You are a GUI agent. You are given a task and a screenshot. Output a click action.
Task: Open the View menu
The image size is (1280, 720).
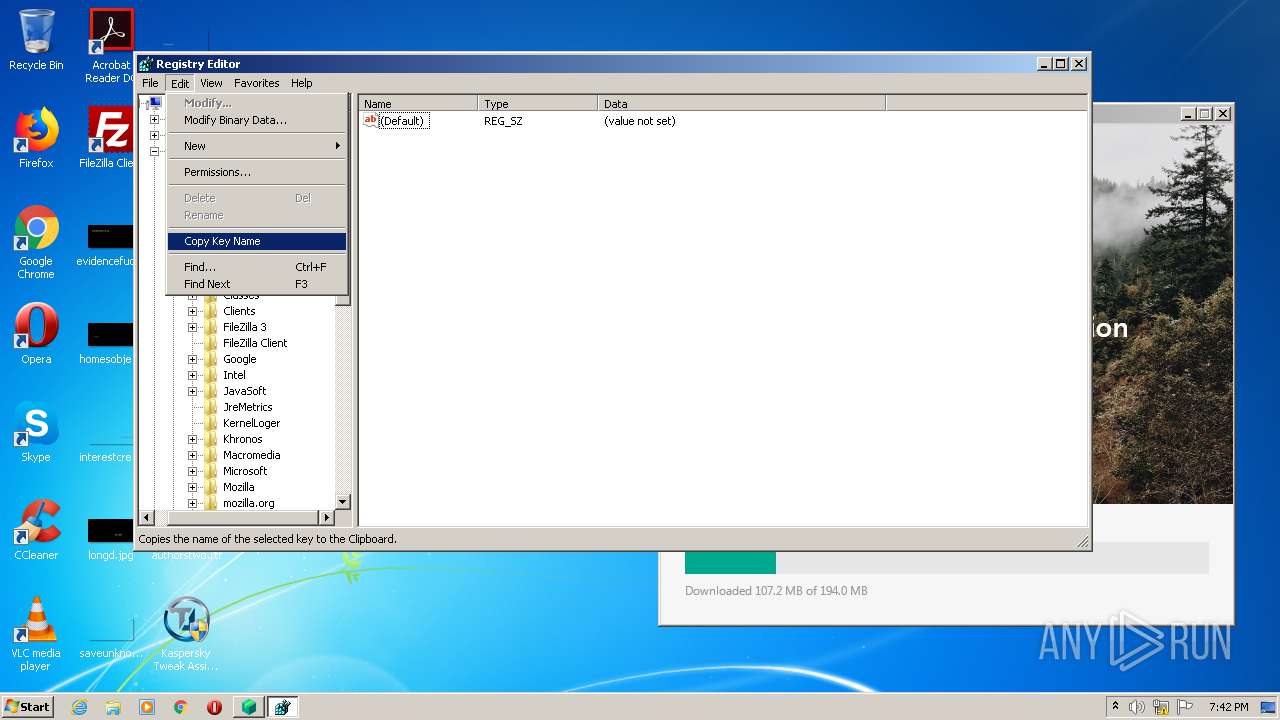click(x=211, y=83)
